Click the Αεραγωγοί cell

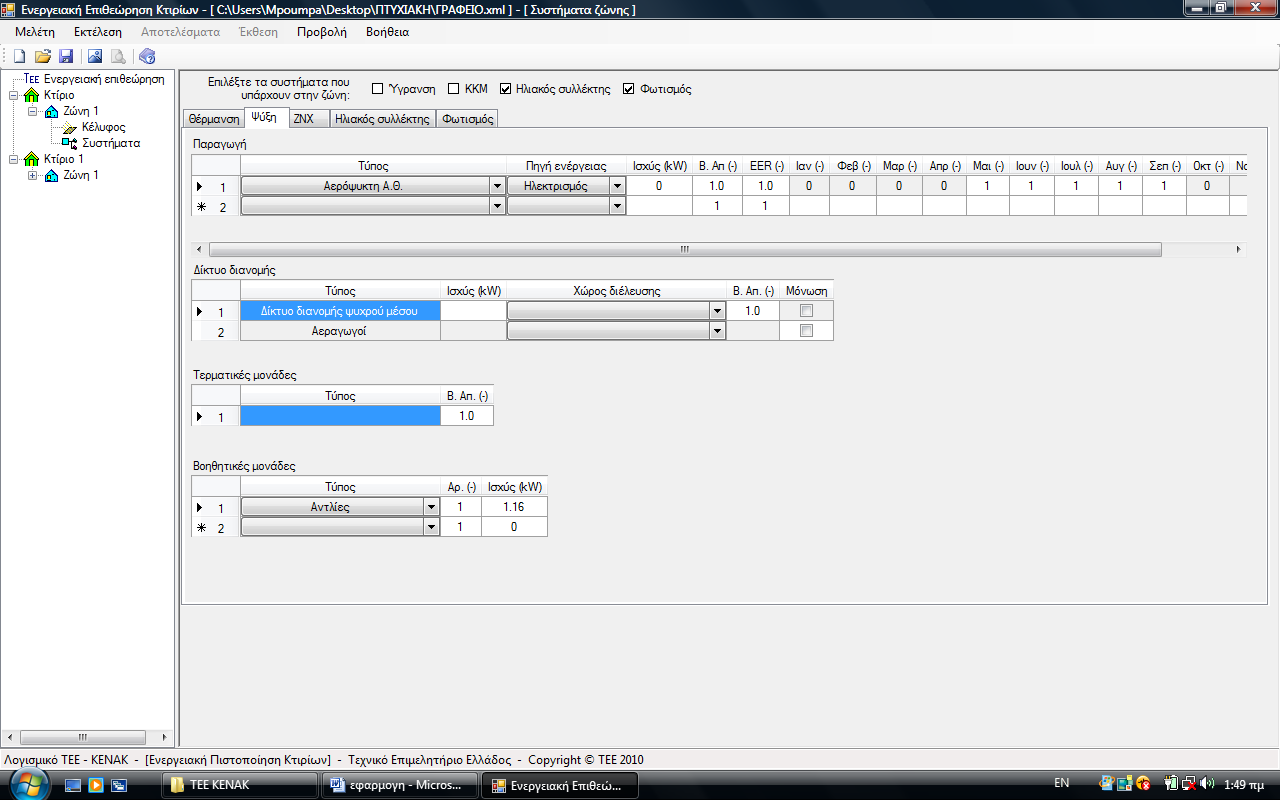point(340,331)
